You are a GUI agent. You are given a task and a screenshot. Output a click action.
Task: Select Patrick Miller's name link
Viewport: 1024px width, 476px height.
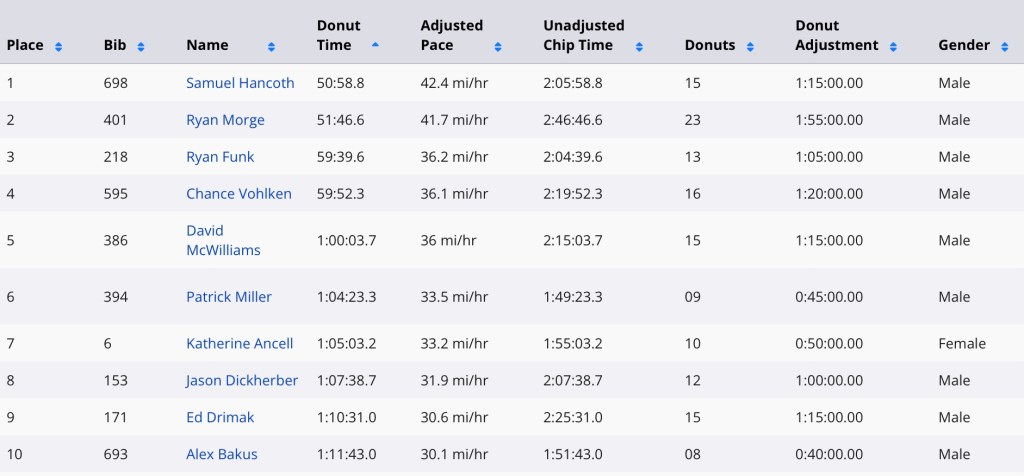click(229, 296)
